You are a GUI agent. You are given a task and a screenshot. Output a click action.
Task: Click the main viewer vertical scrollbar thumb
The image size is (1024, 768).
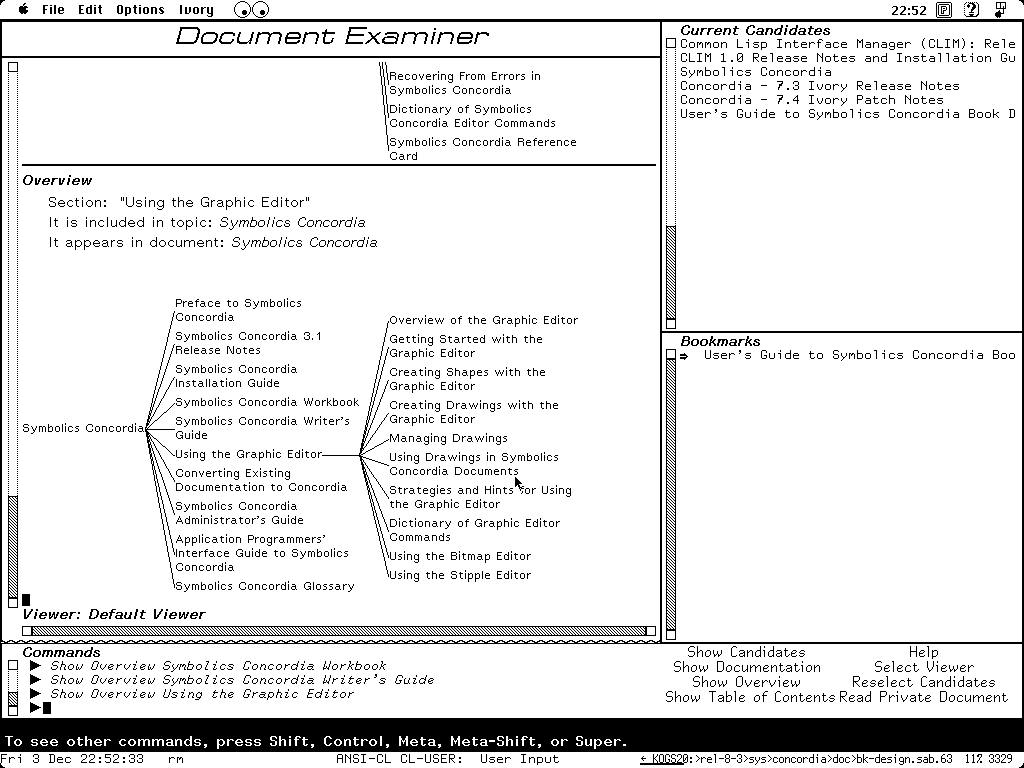12,547
